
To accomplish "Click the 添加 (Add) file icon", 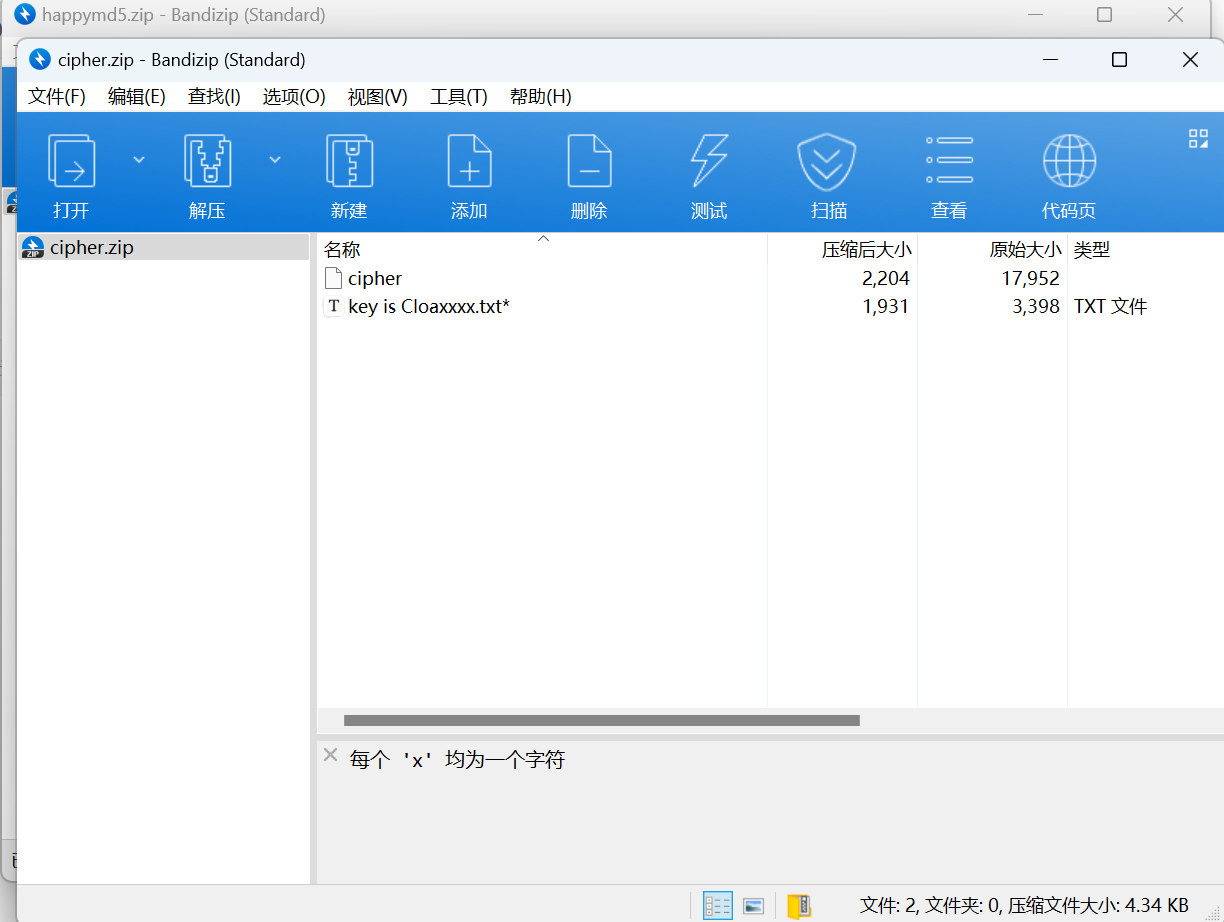I will tap(469, 162).
